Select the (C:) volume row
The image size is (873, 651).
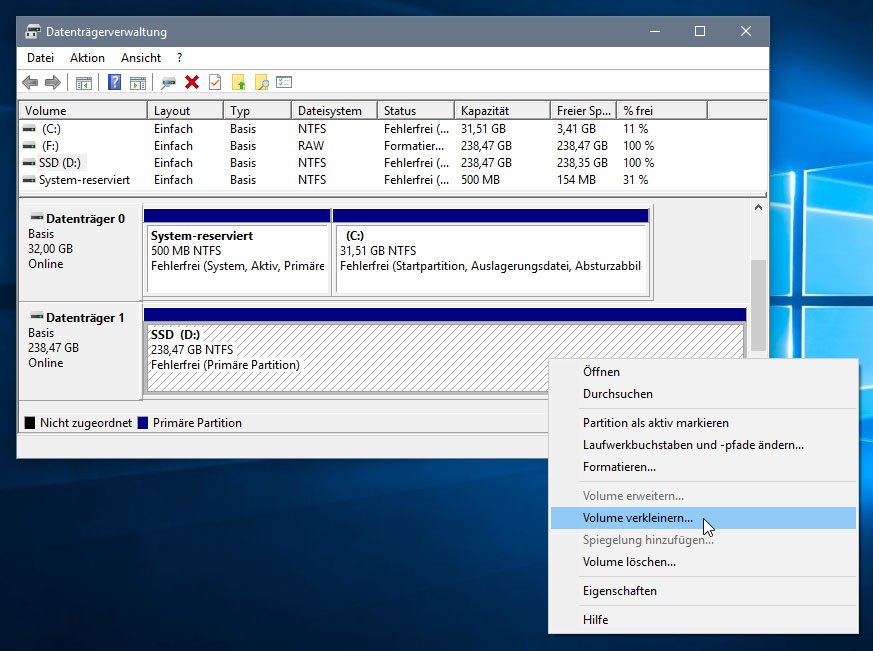coord(393,129)
